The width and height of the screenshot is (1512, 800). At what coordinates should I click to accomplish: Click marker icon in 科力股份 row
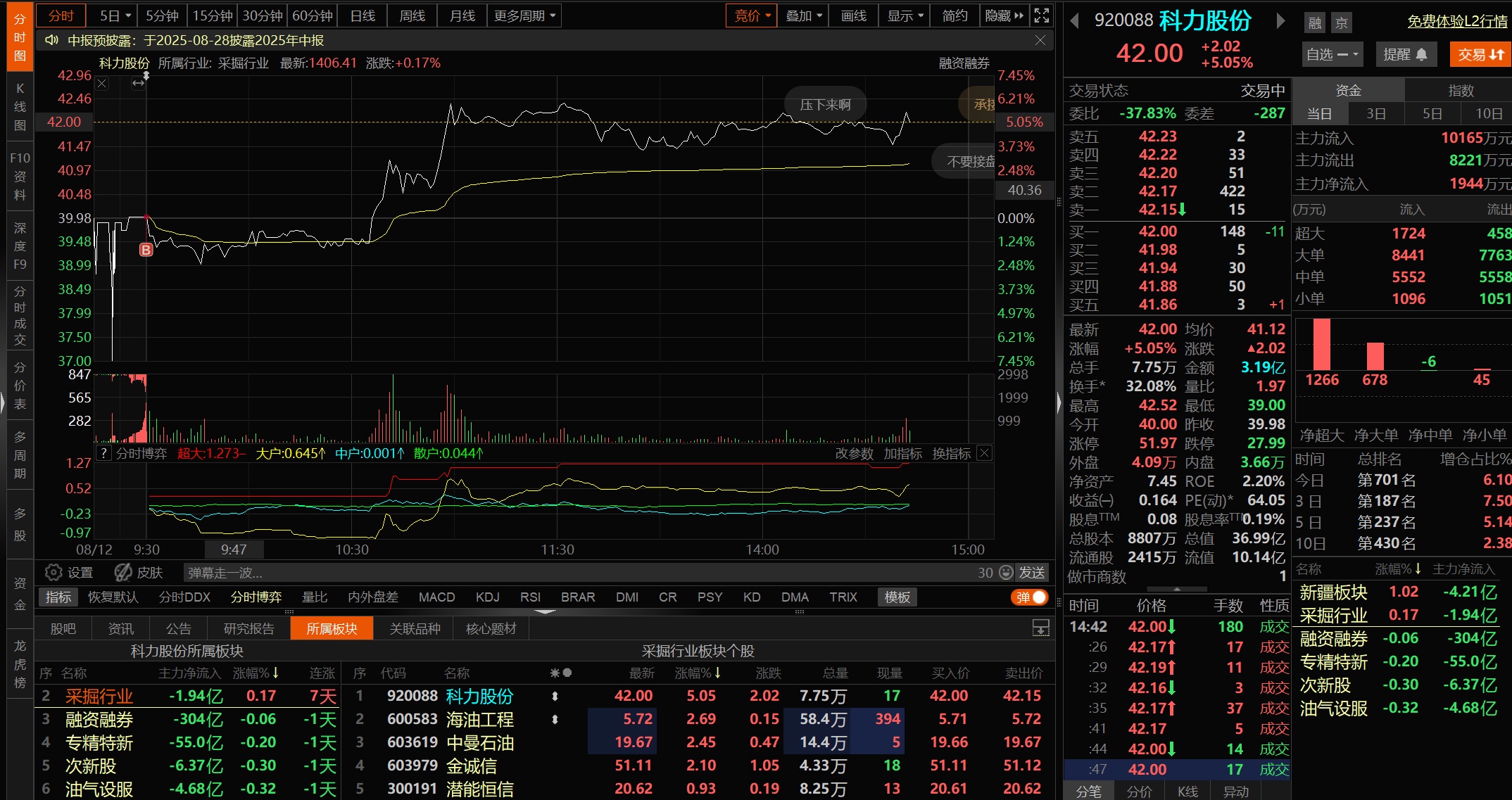point(555,696)
